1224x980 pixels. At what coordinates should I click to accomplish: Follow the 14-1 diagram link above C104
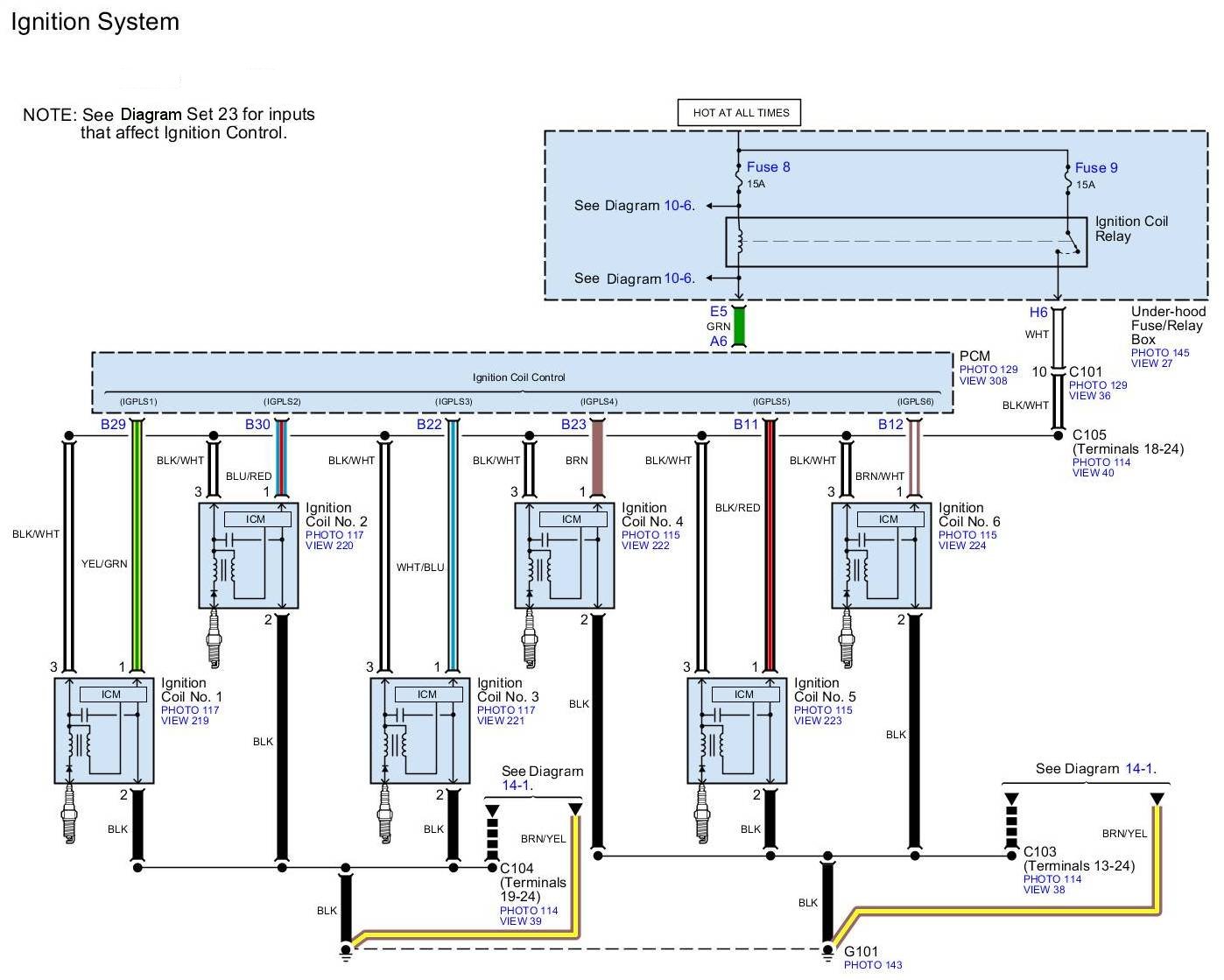click(x=517, y=786)
